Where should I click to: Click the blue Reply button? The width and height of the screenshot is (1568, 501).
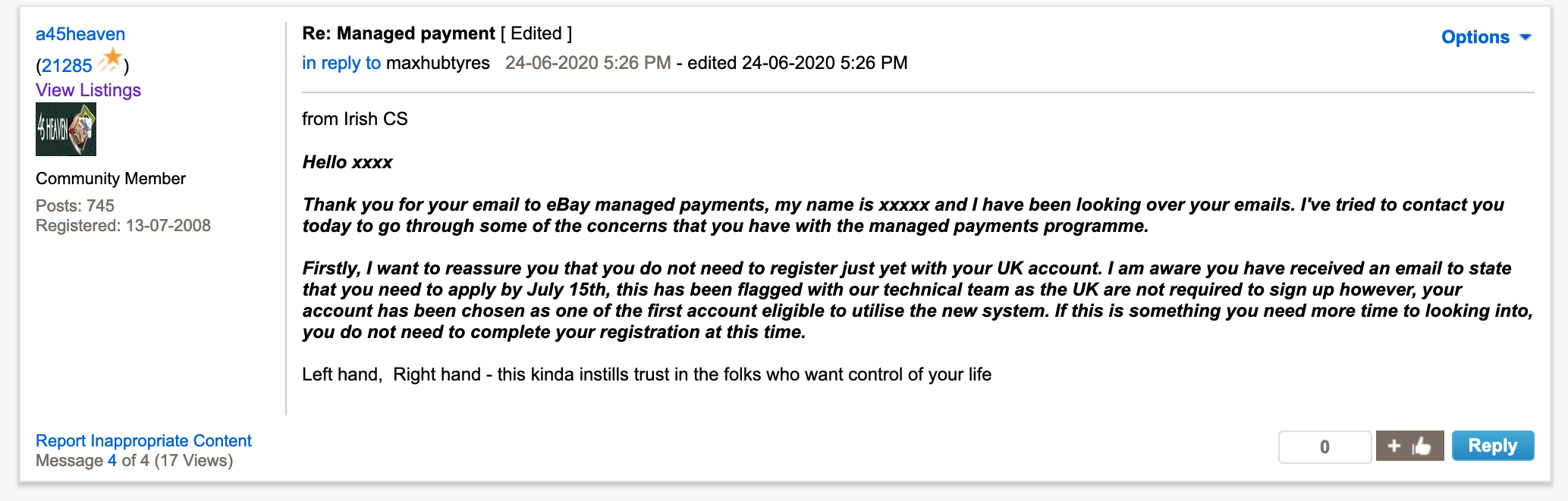tap(1493, 446)
